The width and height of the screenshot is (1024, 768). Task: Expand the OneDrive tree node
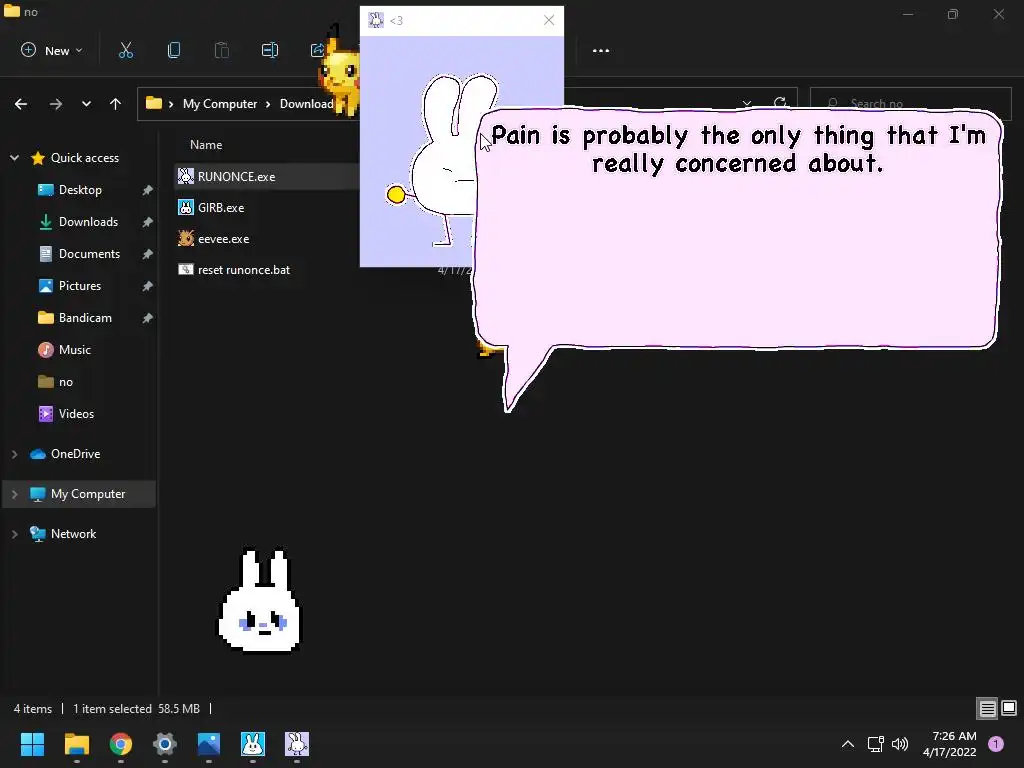14,454
